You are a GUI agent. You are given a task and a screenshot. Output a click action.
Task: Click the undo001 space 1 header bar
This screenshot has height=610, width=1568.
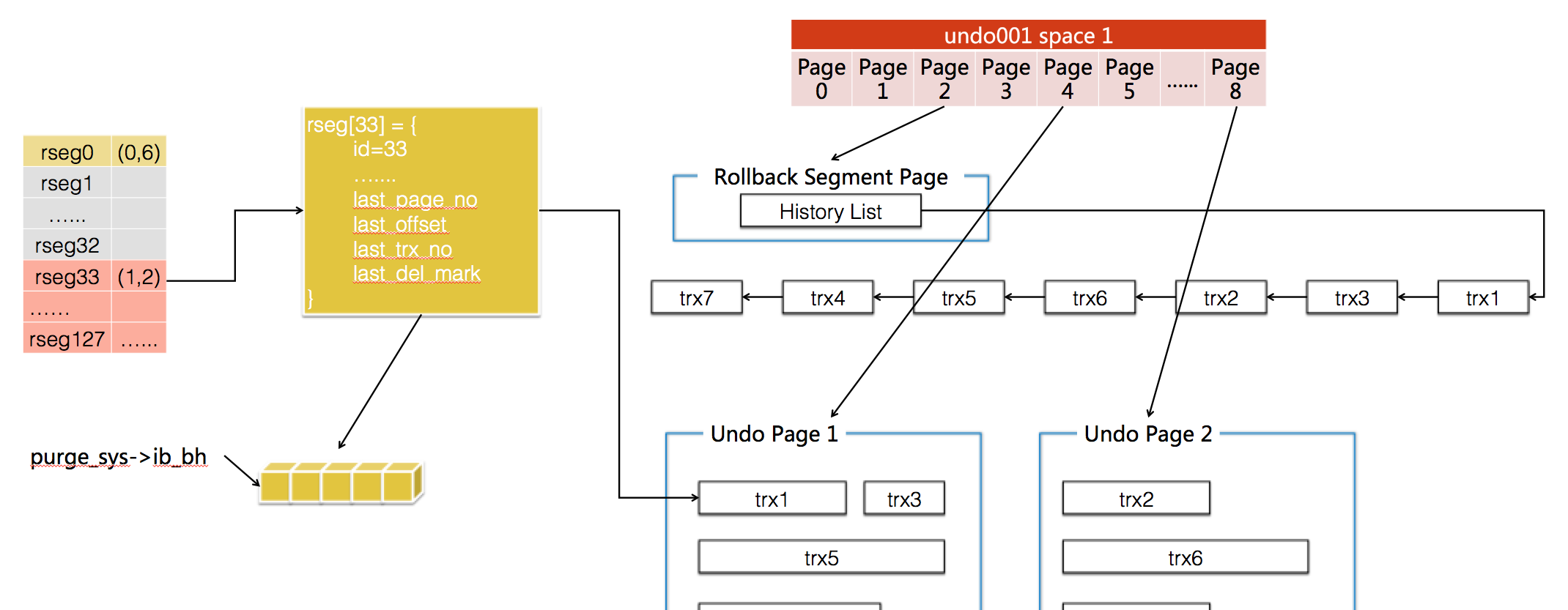point(1028,35)
